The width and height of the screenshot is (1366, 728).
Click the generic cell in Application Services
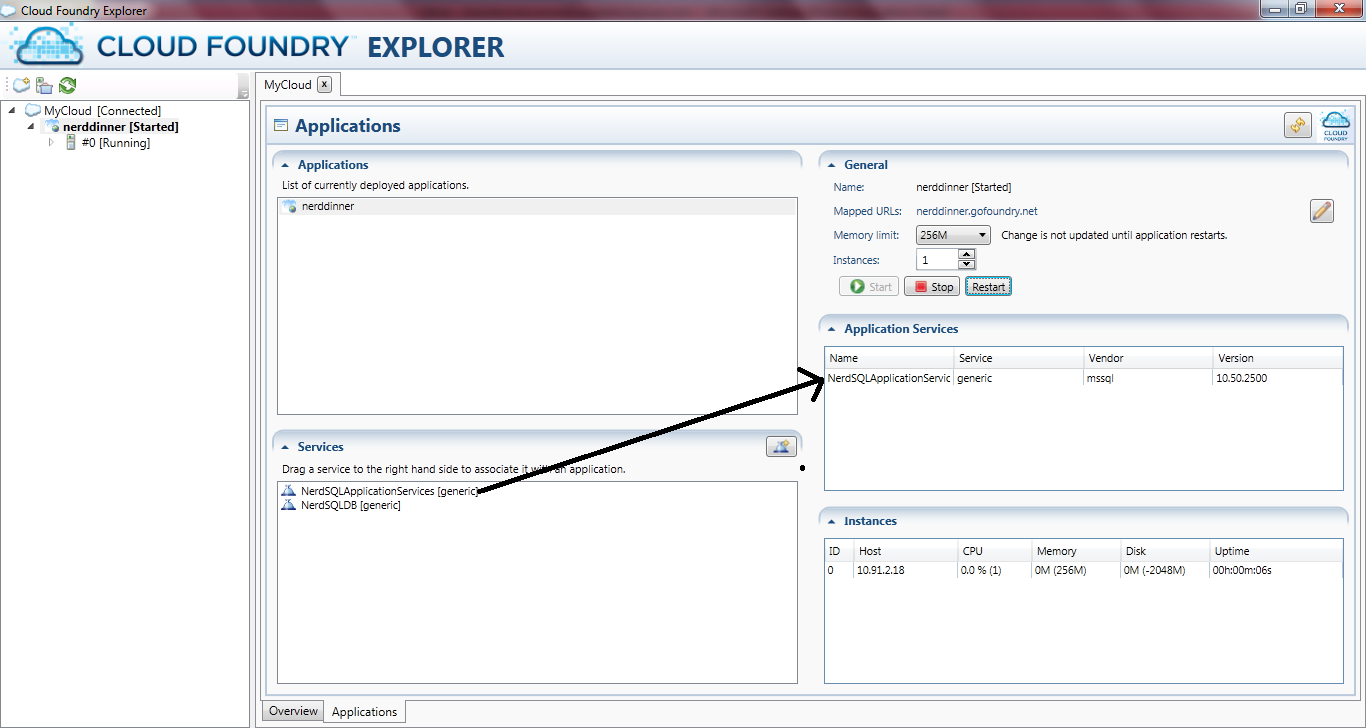coord(975,379)
